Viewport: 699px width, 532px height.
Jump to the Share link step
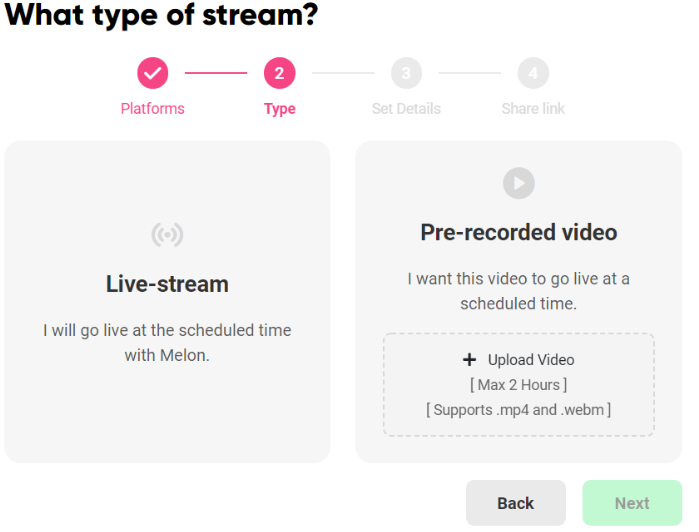[533, 109]
